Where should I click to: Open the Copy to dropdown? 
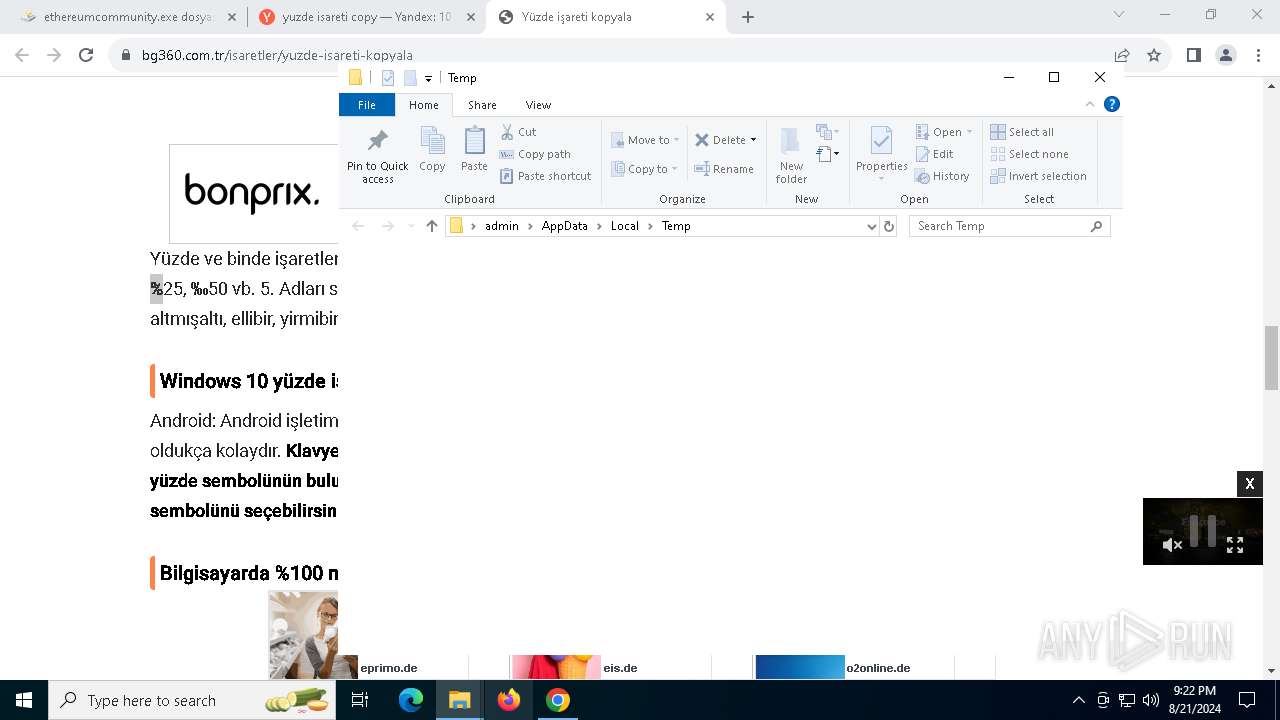(645, 169)
